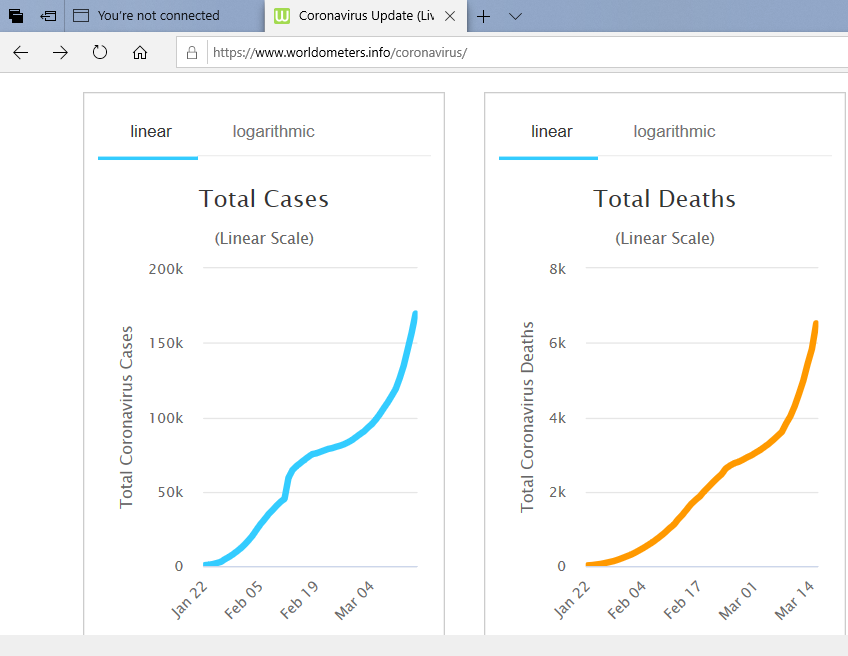Set these tabs aside
This screenshot has height=656, width=848.
[48, 16]
